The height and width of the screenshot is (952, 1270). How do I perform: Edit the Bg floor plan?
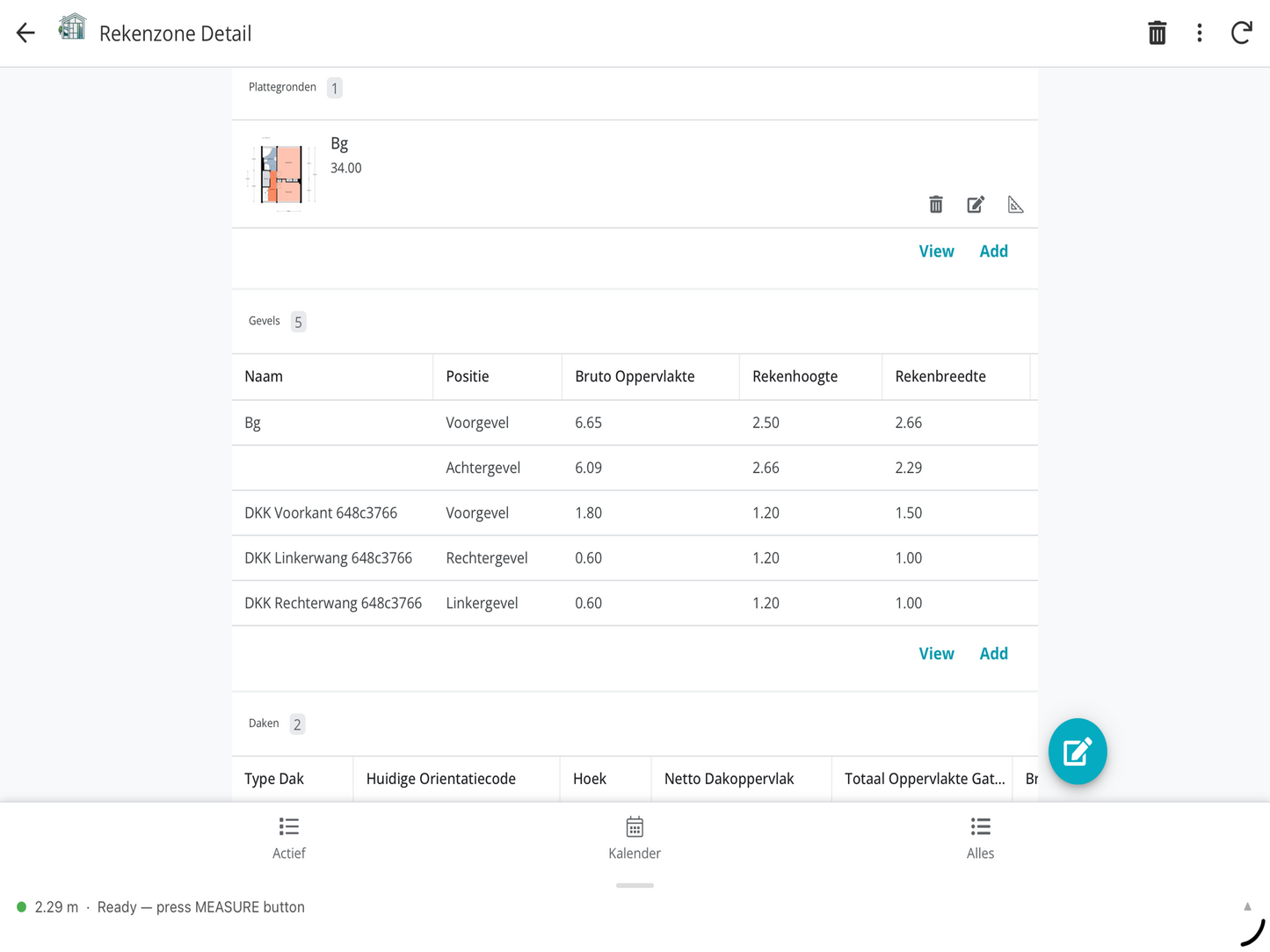click(x=976, y=205)
